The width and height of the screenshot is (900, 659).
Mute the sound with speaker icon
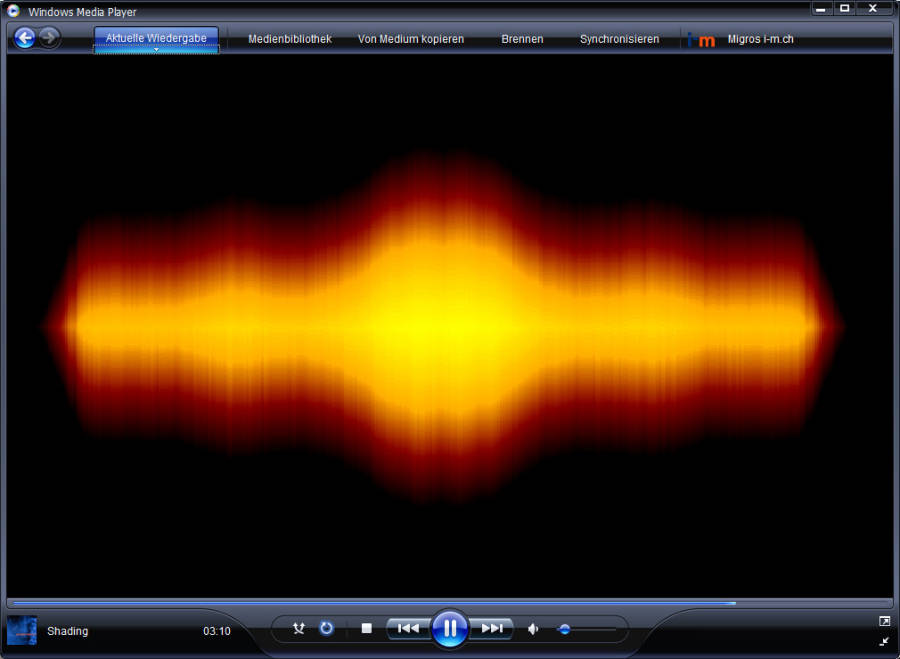(x=533, y=629)
